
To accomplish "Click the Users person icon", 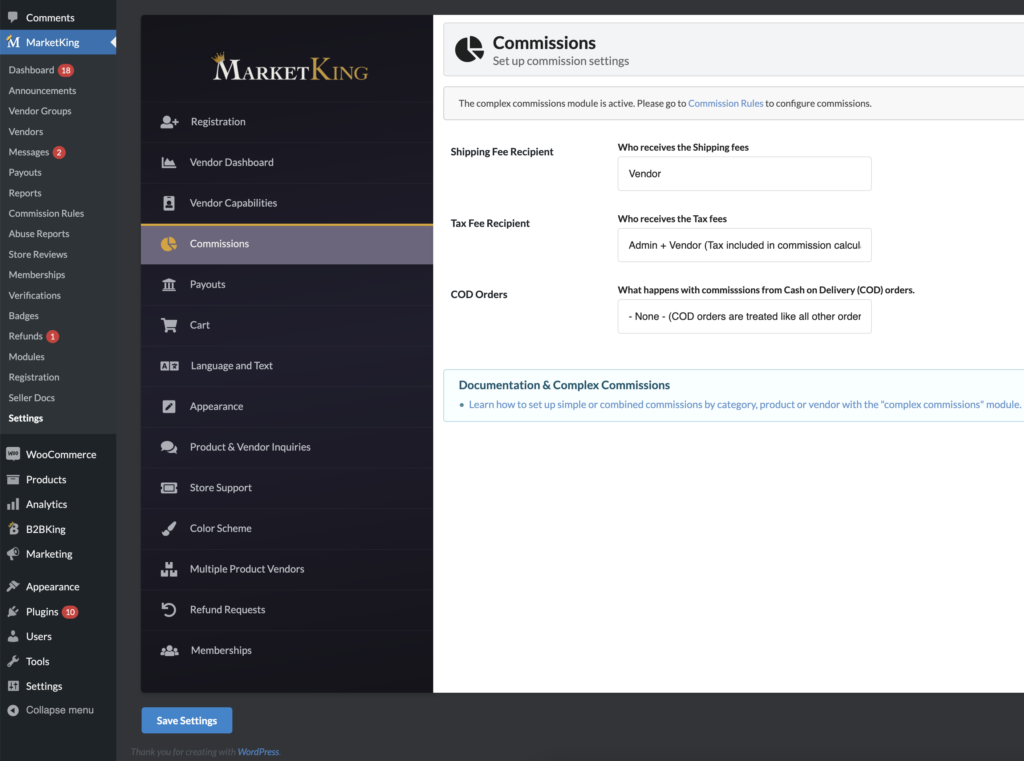I will [12, 636].
